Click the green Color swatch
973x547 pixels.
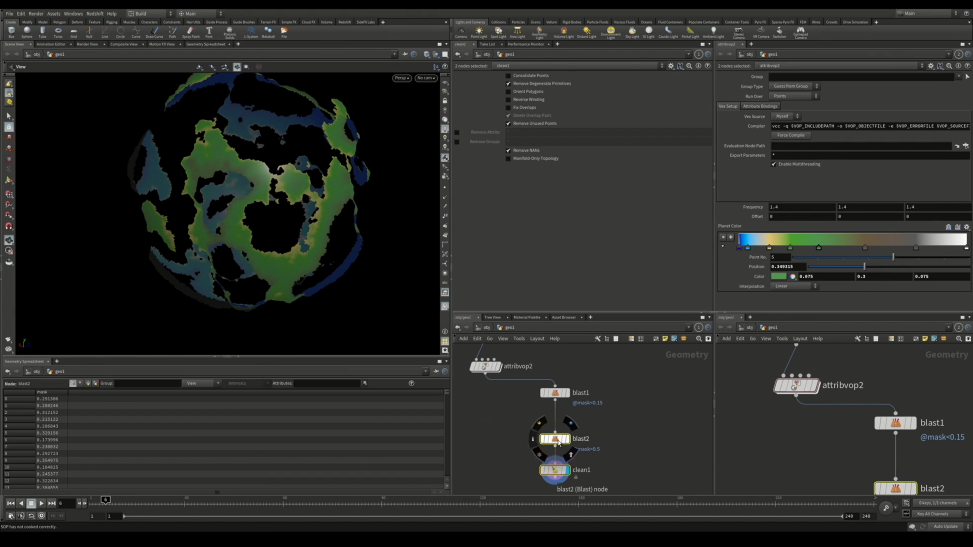(x=780, y=276)
